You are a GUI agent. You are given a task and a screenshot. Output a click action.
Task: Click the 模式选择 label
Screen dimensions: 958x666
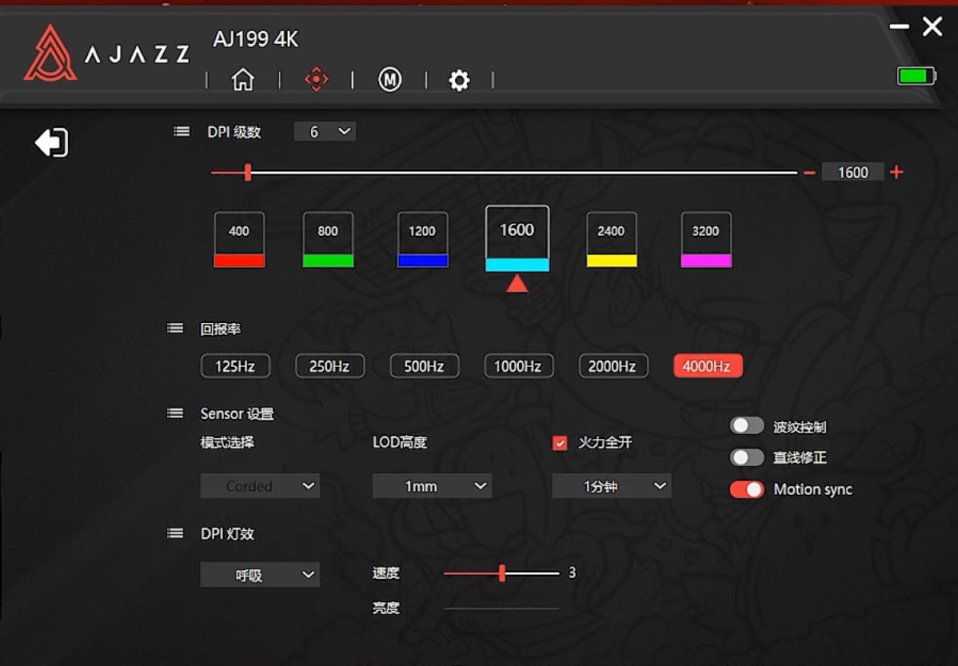227,442
